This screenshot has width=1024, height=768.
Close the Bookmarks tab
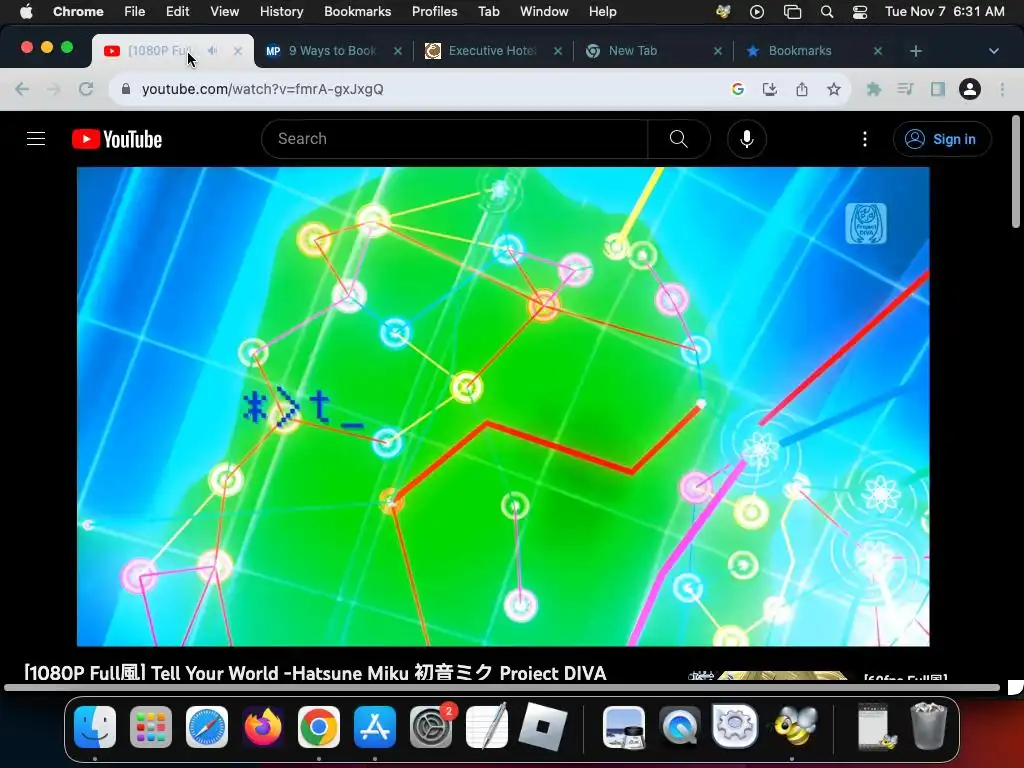(878, 50)
